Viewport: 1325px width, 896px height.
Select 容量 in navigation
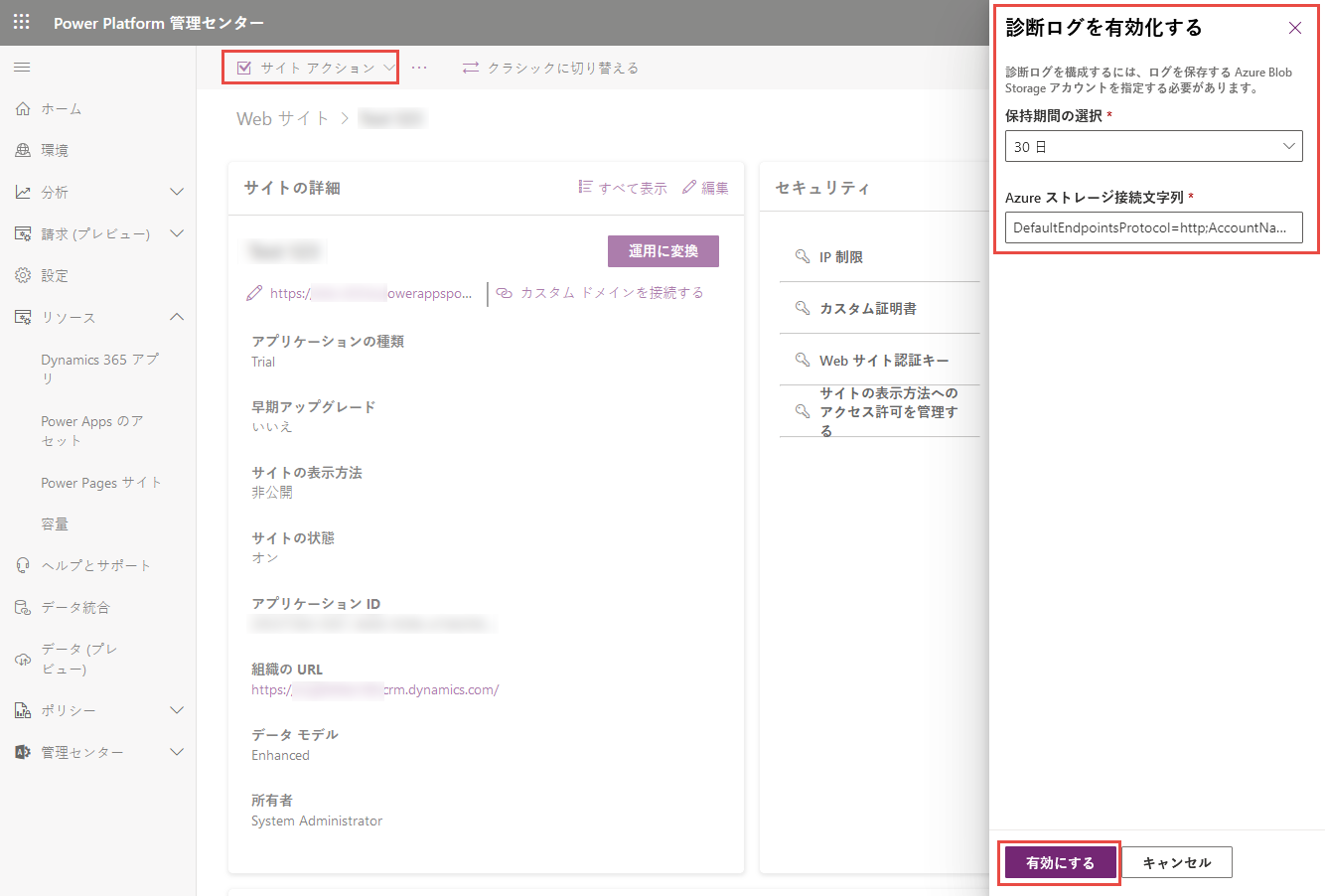pyautogui.click(x=55, y=523)
